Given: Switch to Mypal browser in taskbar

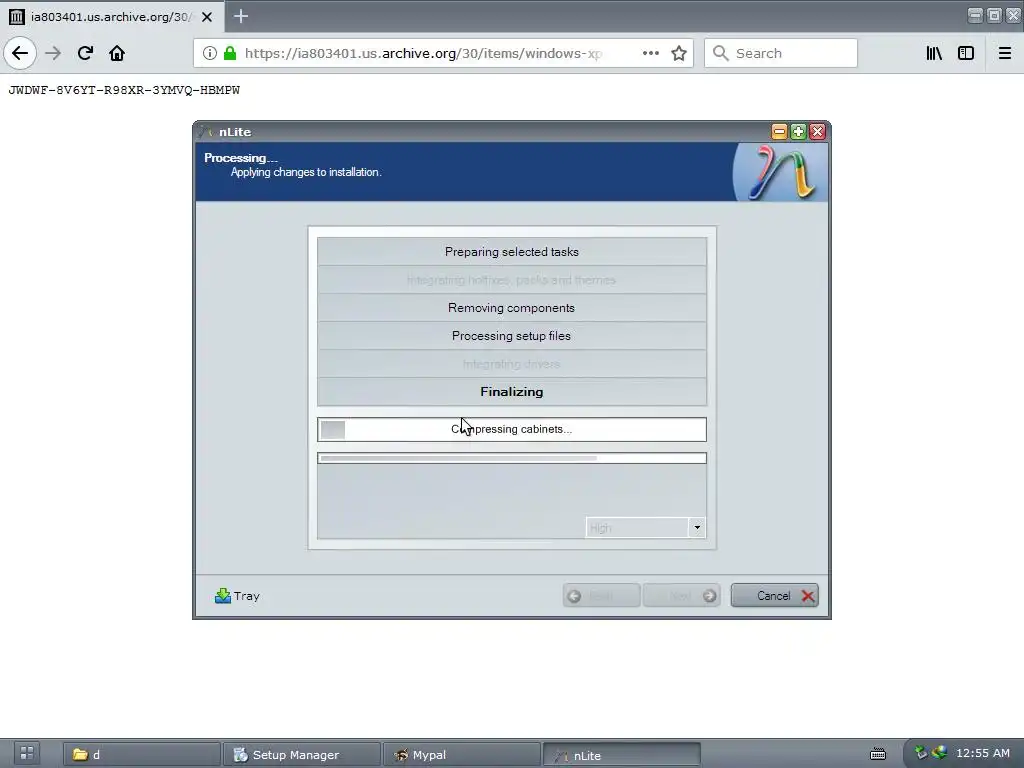Looking at the screenshot, I should [462, 755].
